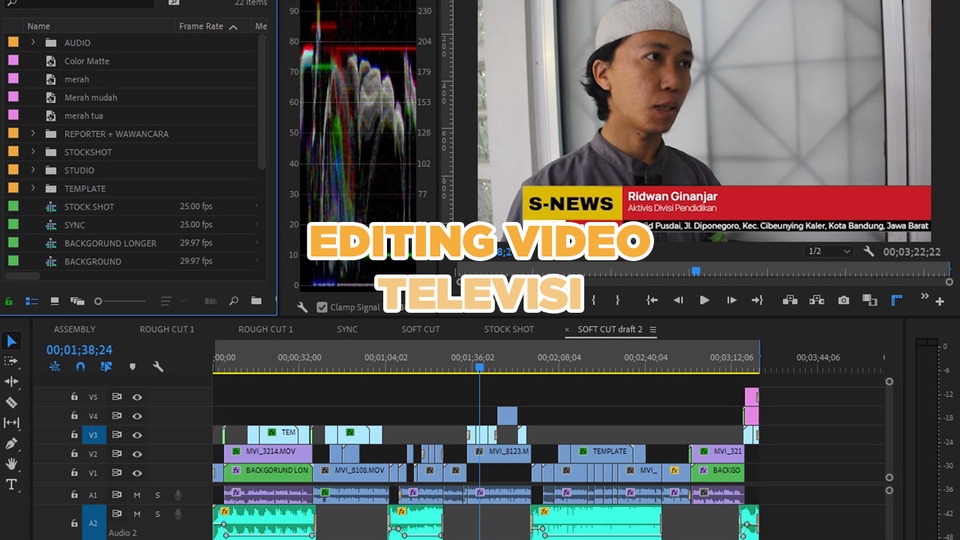Open timeline display settings wrench
This screenshot has width=960, height=540.
point(158,366)
